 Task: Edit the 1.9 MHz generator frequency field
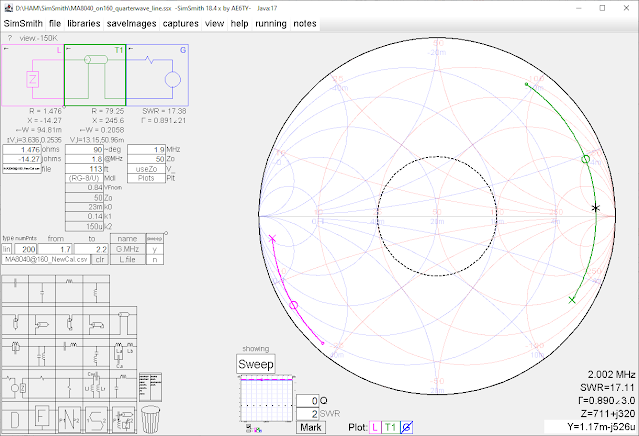click(146, 150)
